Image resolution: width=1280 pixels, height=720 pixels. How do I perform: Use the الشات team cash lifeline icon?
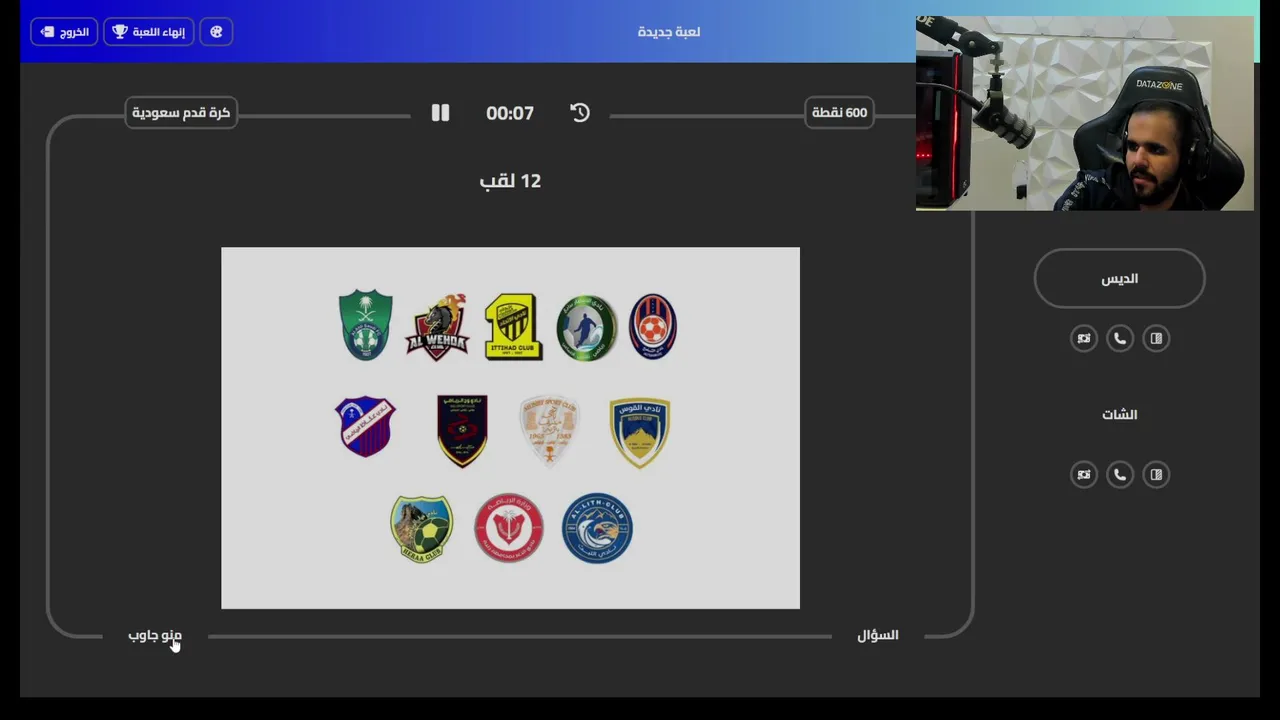[1084, 474]
